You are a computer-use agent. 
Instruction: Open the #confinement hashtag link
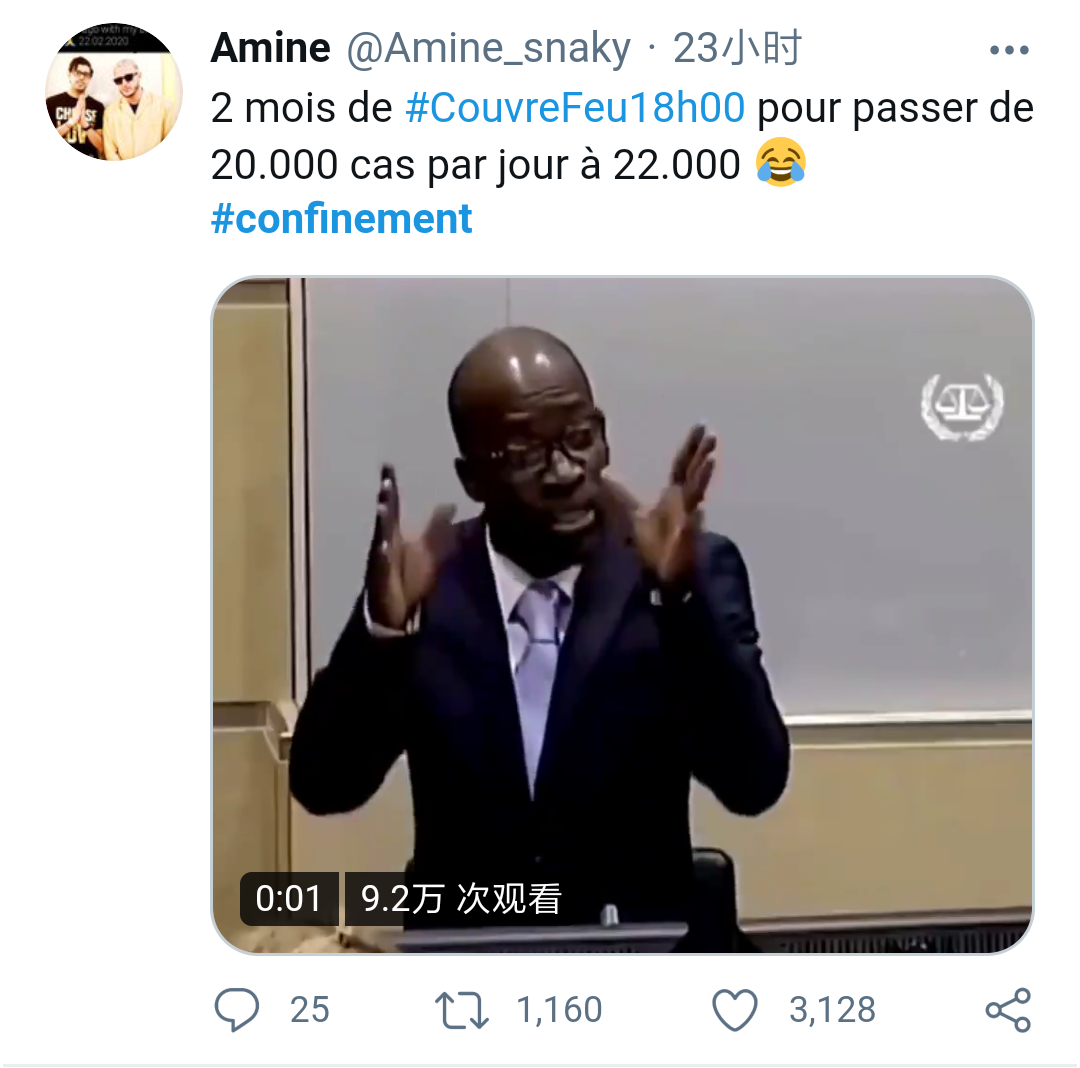(x=342, y=219)
